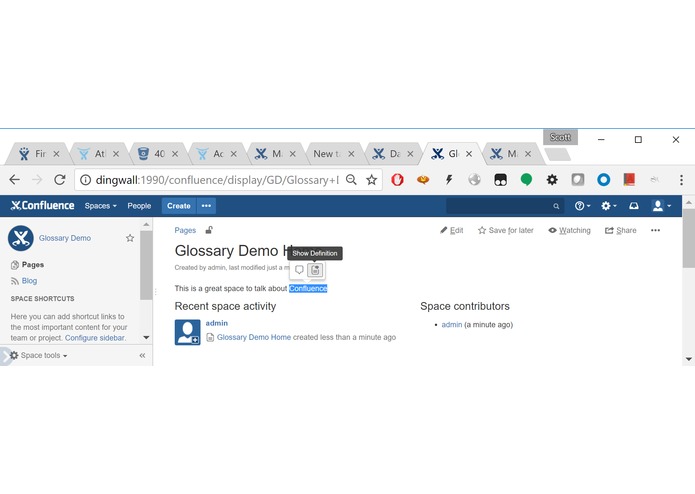
Task: Close the active Gl browser tab
Action: click(469, 154)
